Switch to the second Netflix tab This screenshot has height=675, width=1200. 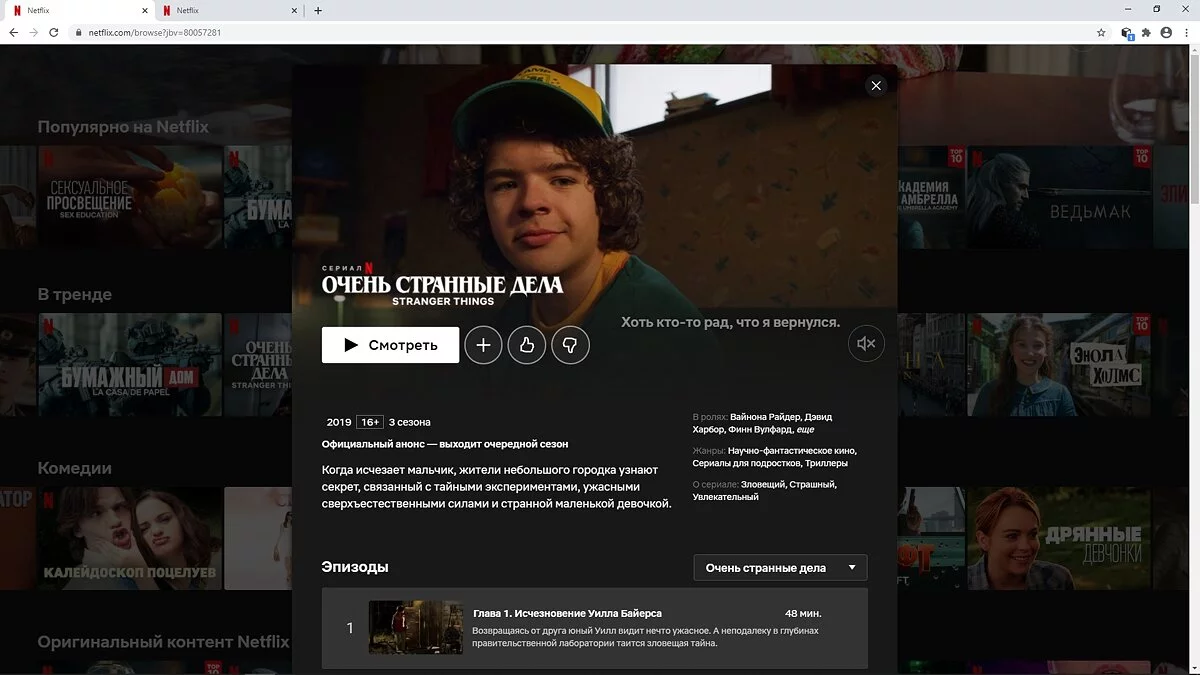[228, 10]
